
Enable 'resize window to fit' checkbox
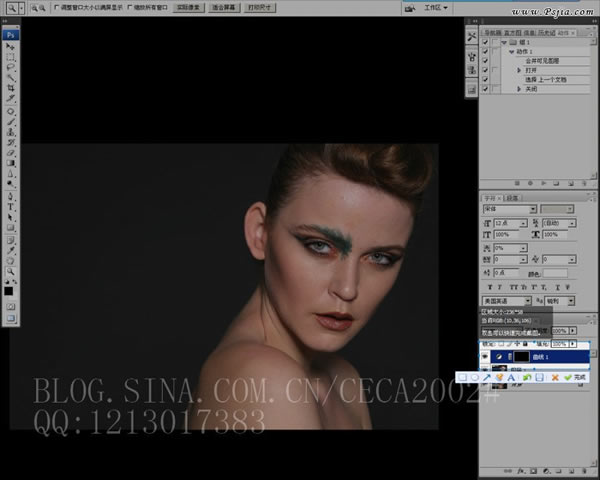tap(57, 7)
